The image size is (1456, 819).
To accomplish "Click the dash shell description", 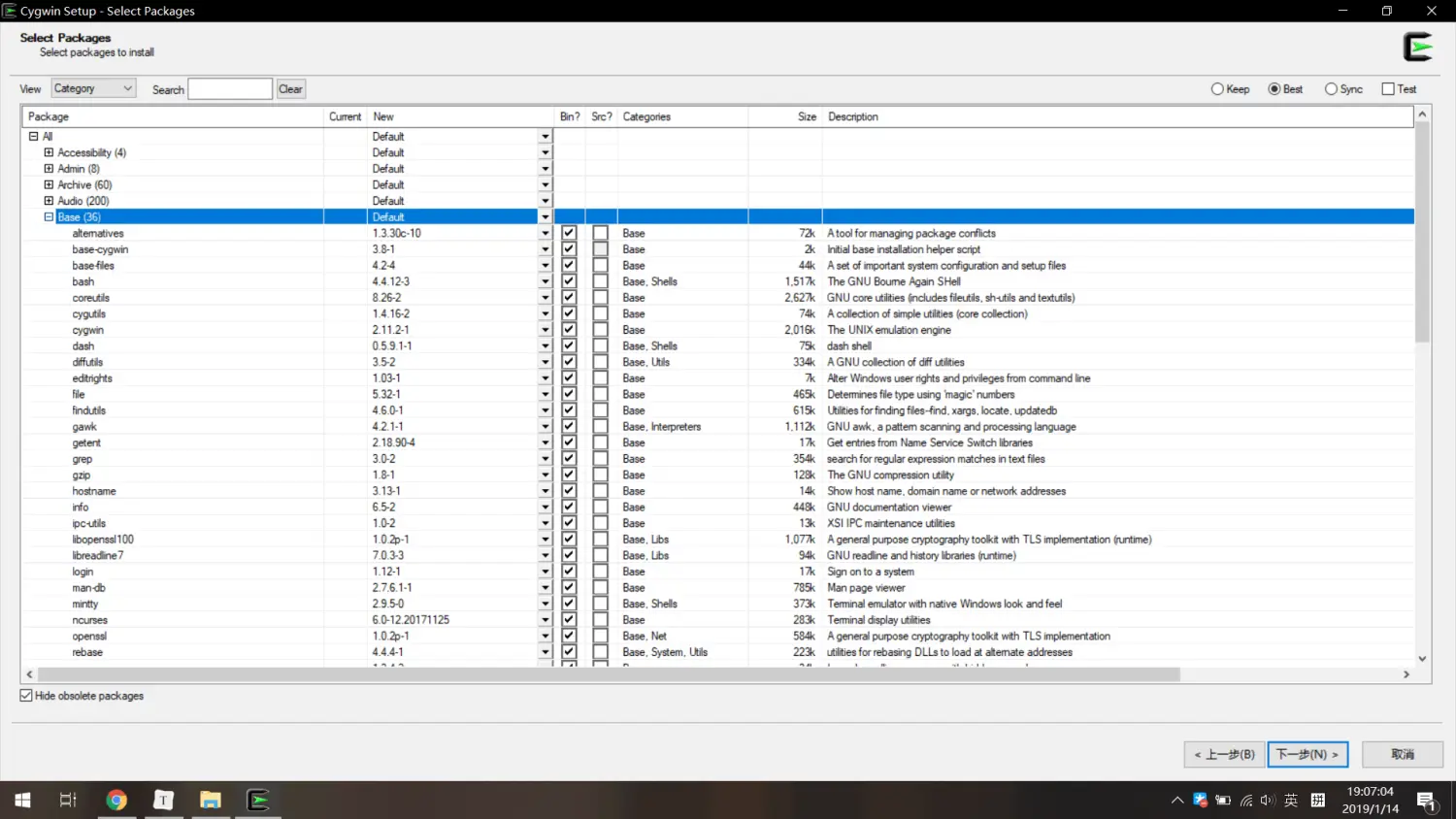I will (x=849, y=346).
